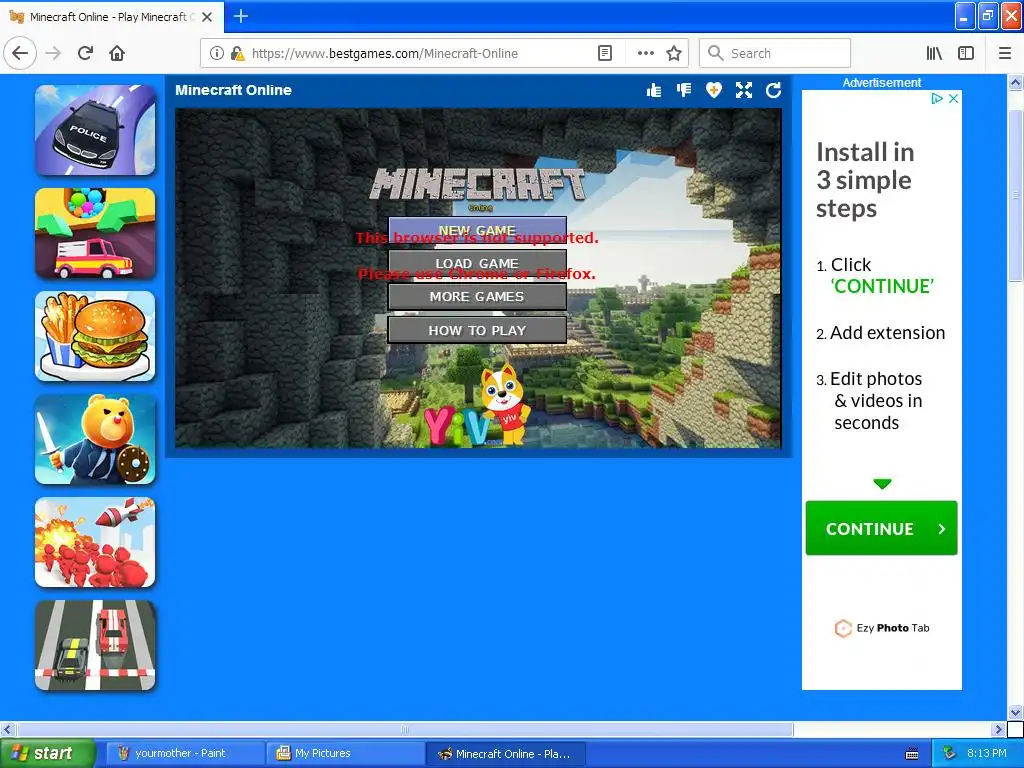Go to the browser Home icon
This screenshot has height=768, width=1024.
[x=117, y=53]
